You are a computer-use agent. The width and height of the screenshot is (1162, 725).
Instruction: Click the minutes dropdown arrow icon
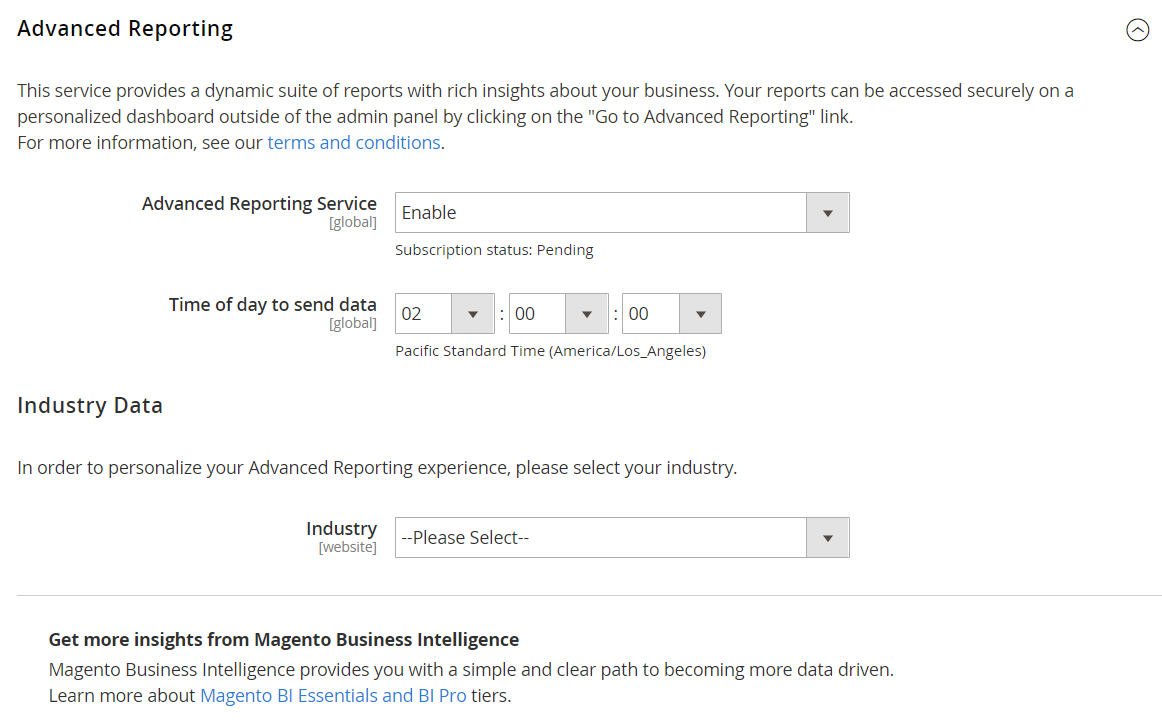click(x=585, y=313)
